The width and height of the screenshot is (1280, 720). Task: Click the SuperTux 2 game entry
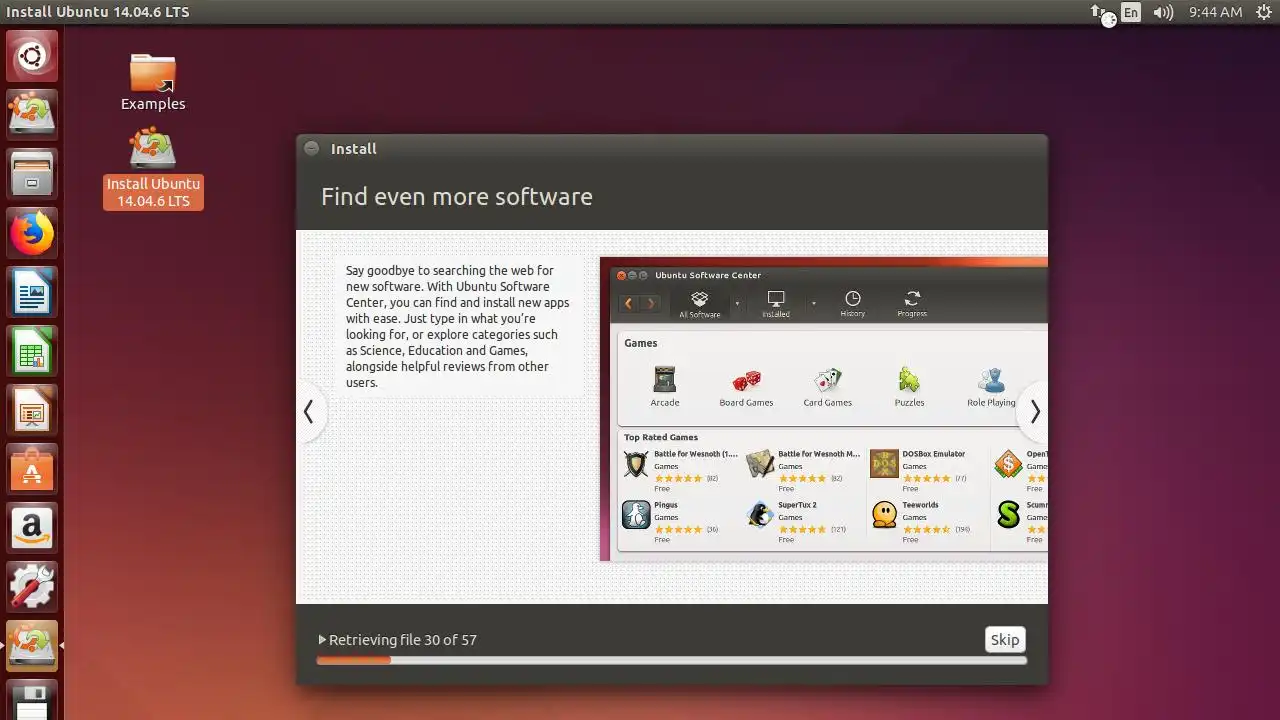797,521
